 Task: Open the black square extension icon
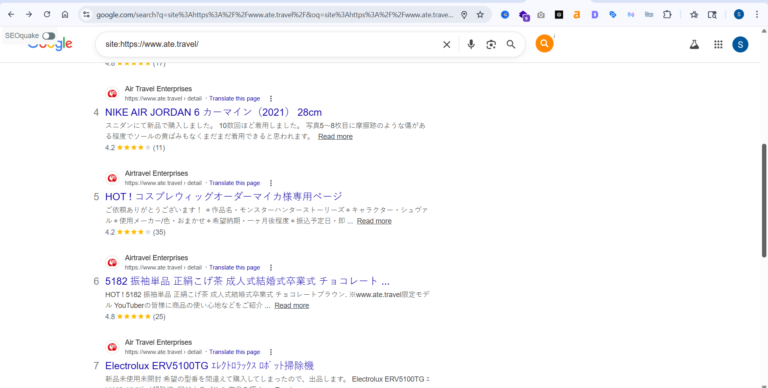[x=559, y=15]
